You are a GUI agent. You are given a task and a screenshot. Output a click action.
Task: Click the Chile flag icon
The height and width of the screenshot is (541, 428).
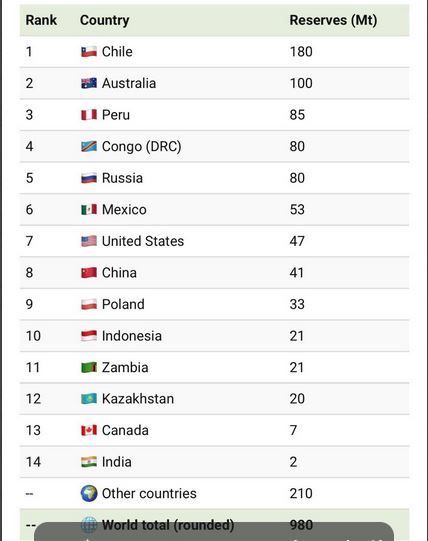point(89,52)
